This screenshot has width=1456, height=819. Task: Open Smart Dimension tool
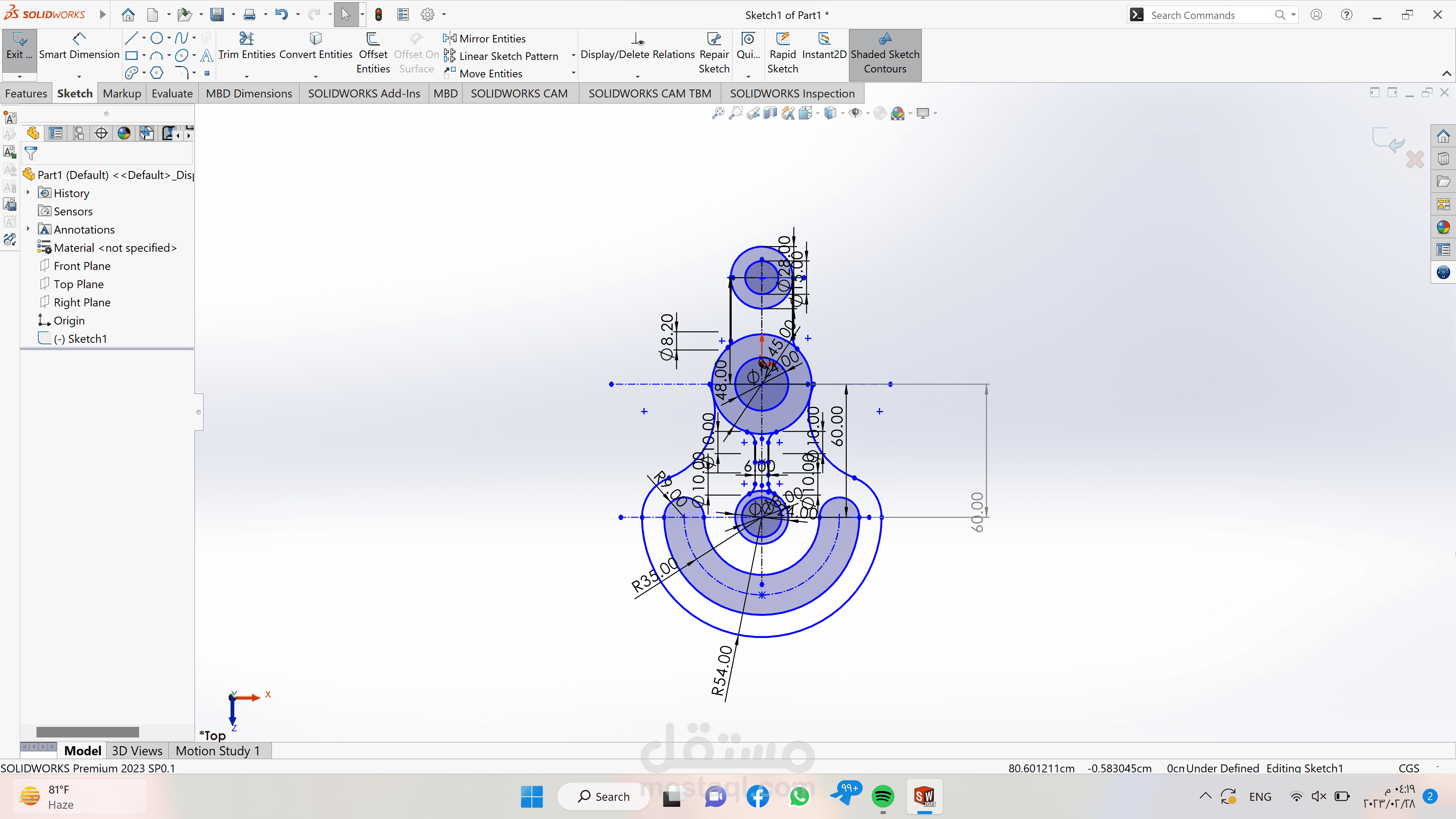pyautogui.click(x=79, y=46)
